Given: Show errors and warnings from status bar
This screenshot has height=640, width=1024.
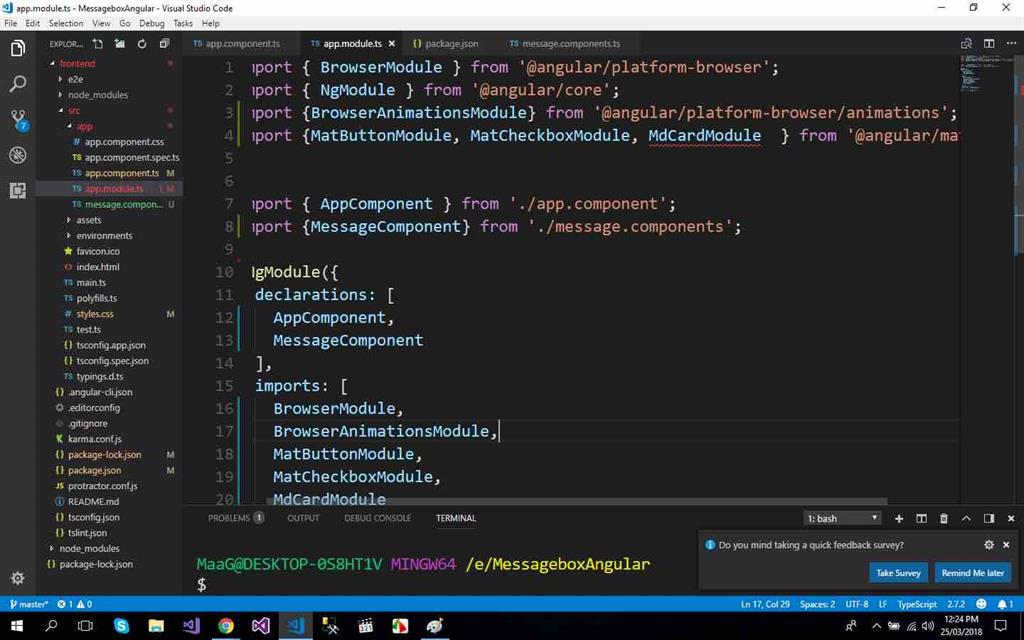Looking at the screenshot, I should 74,604.
